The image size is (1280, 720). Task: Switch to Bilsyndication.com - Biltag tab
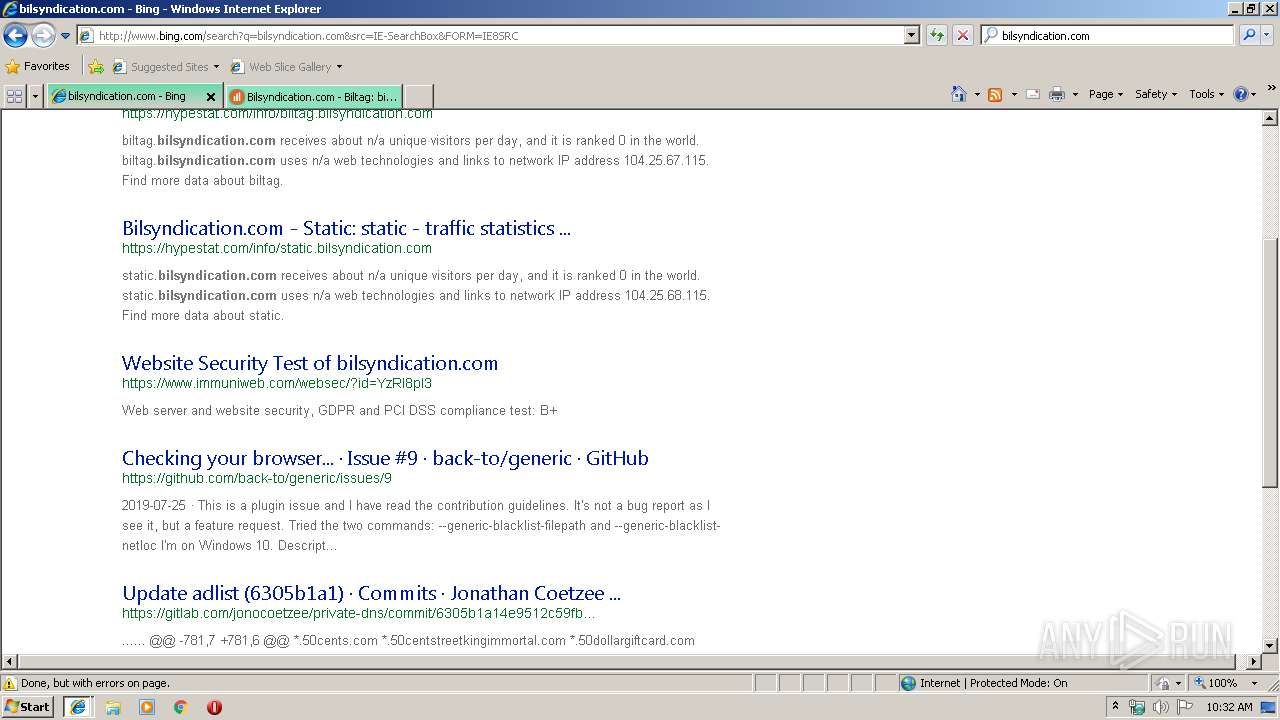click(x=313, y=97)
